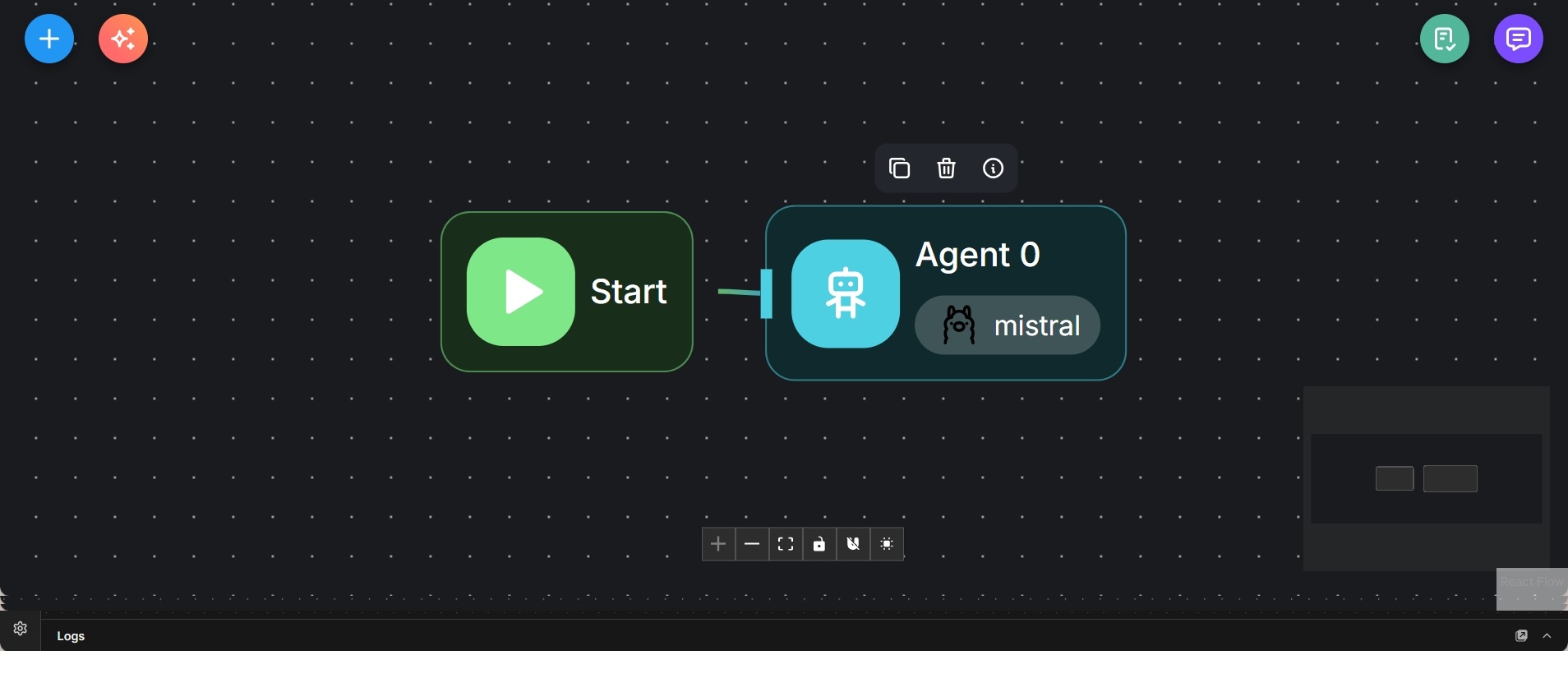Duplicate Agent 0 with the copy icon

[x=900, y=169]
